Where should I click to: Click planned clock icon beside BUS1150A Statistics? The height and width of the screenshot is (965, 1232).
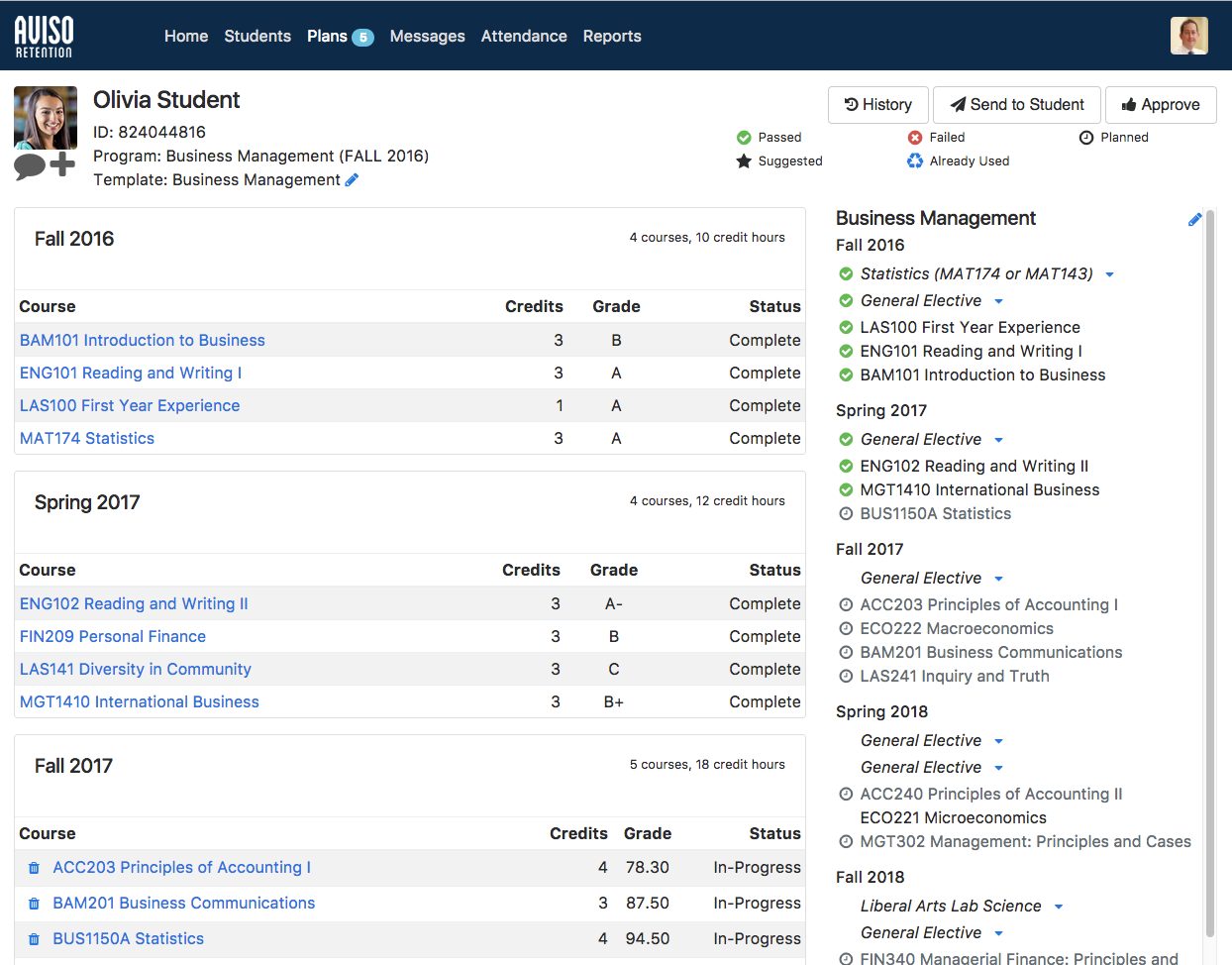[846, 513]
